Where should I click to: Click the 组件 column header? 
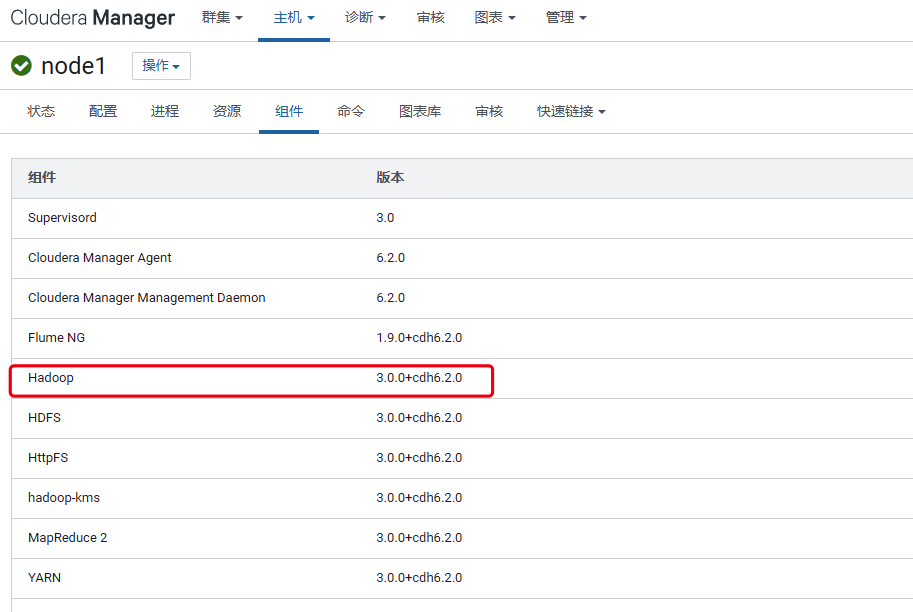pos(42,177)
